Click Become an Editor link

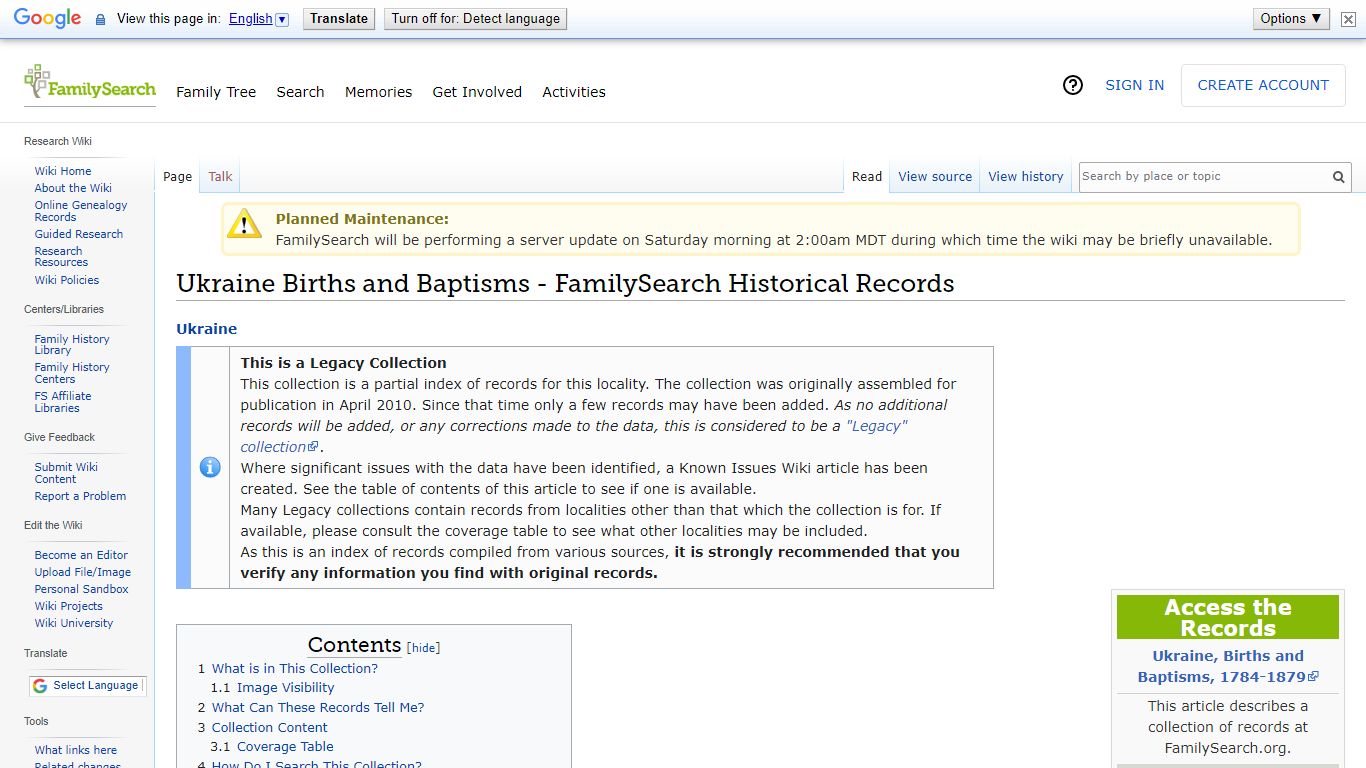pyautogui.click(x=81, y=555)
